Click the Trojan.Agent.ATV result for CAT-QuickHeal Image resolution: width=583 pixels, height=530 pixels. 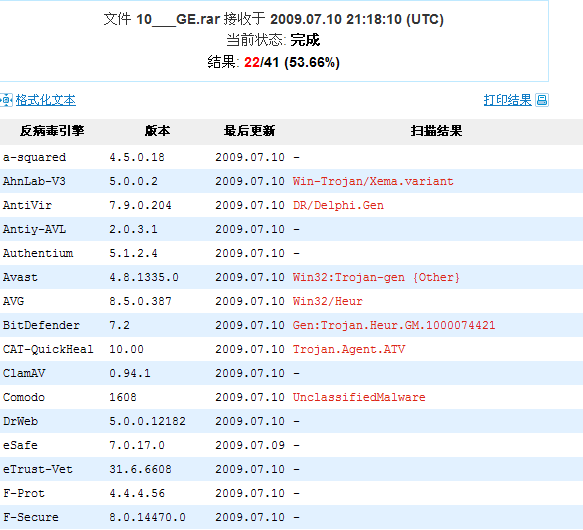349,349
